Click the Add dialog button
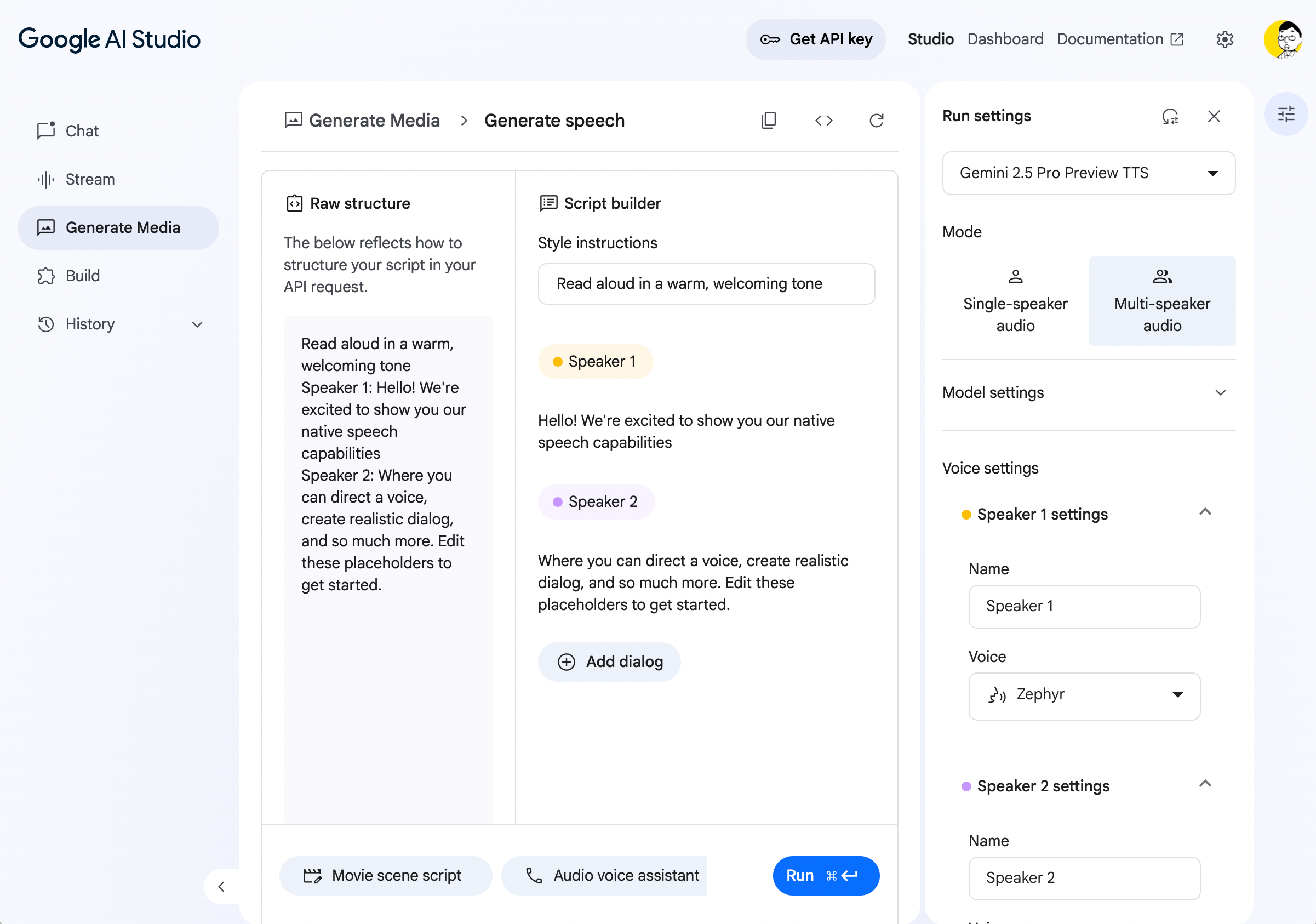The height and width of the screenshot is (924, 1316). [609, 661]
